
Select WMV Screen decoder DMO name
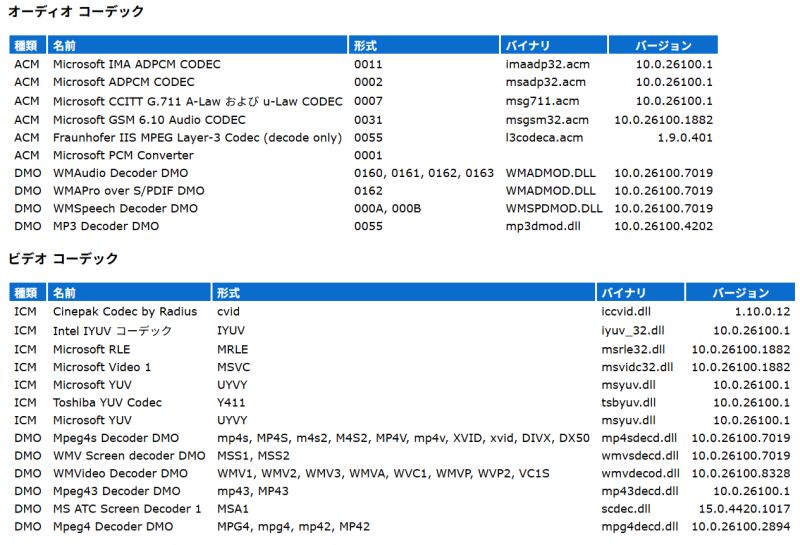(x=129, y=456)
